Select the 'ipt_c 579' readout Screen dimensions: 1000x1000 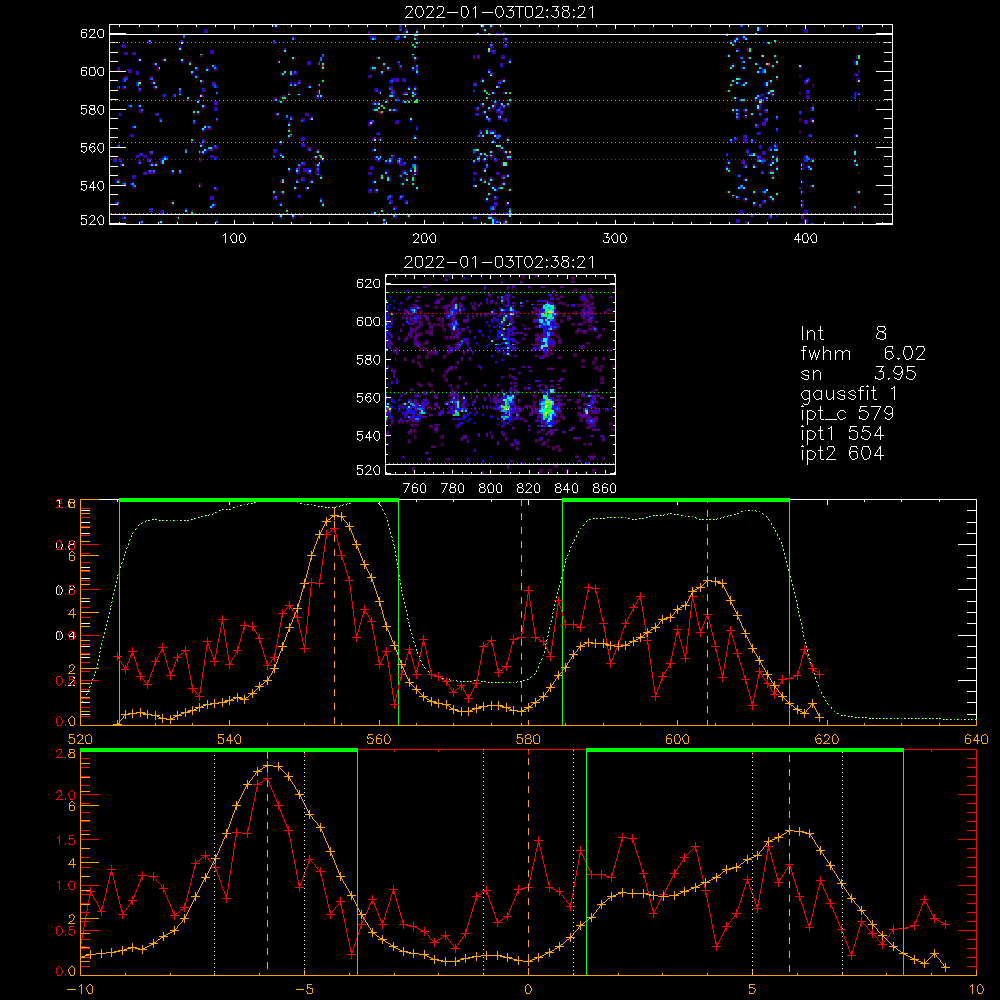pos(847,413)
